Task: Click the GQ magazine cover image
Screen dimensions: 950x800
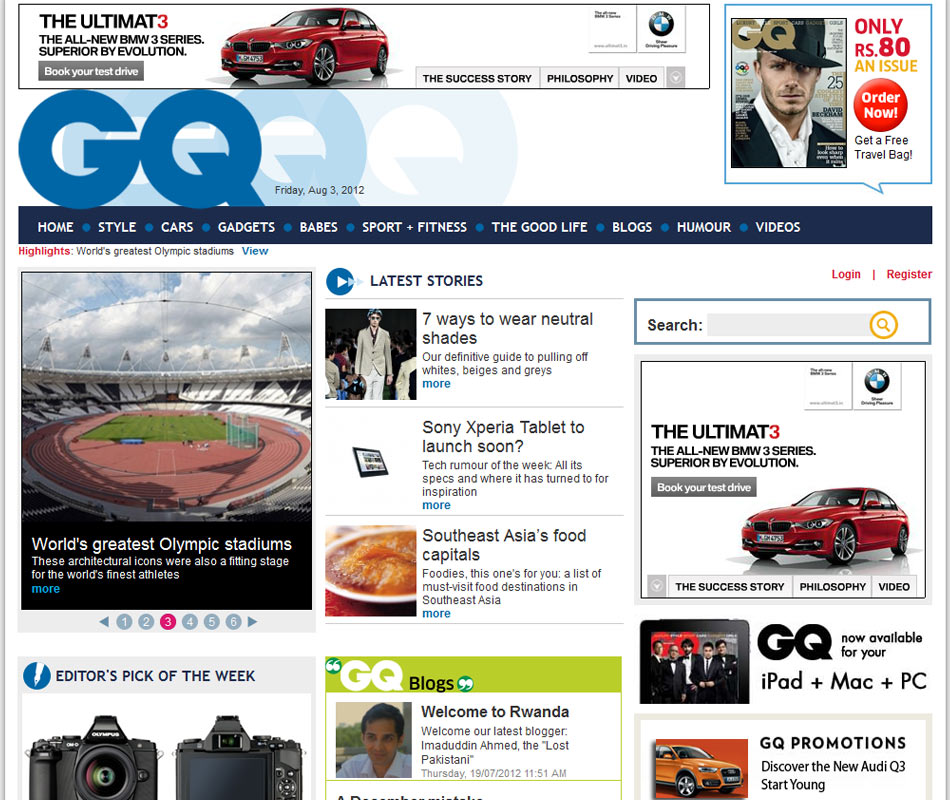Action: point(788,93)
